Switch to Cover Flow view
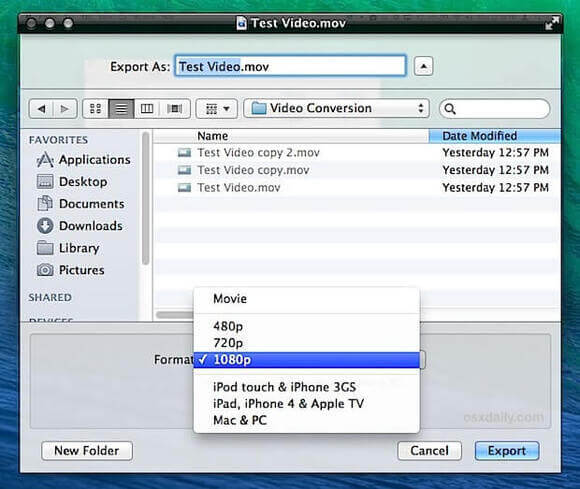This screenshot has width=580, height=489. click(175, 109)
